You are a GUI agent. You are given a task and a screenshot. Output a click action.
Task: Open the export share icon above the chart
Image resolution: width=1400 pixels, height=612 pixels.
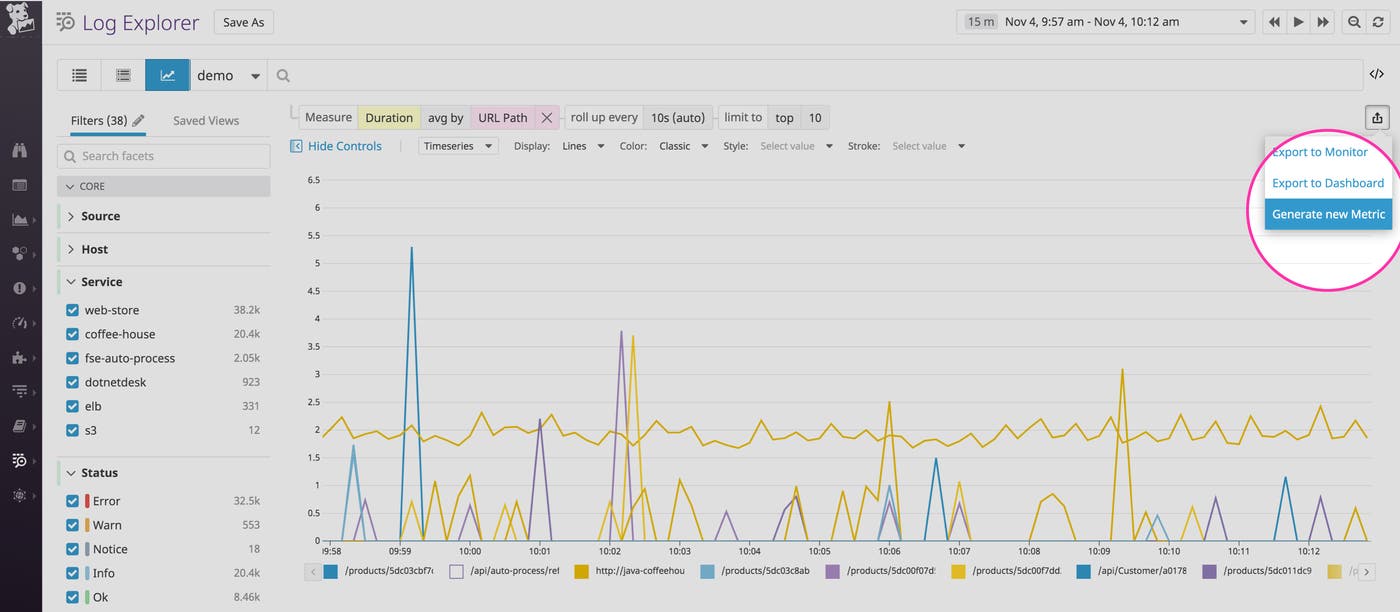pos(1377,117)
